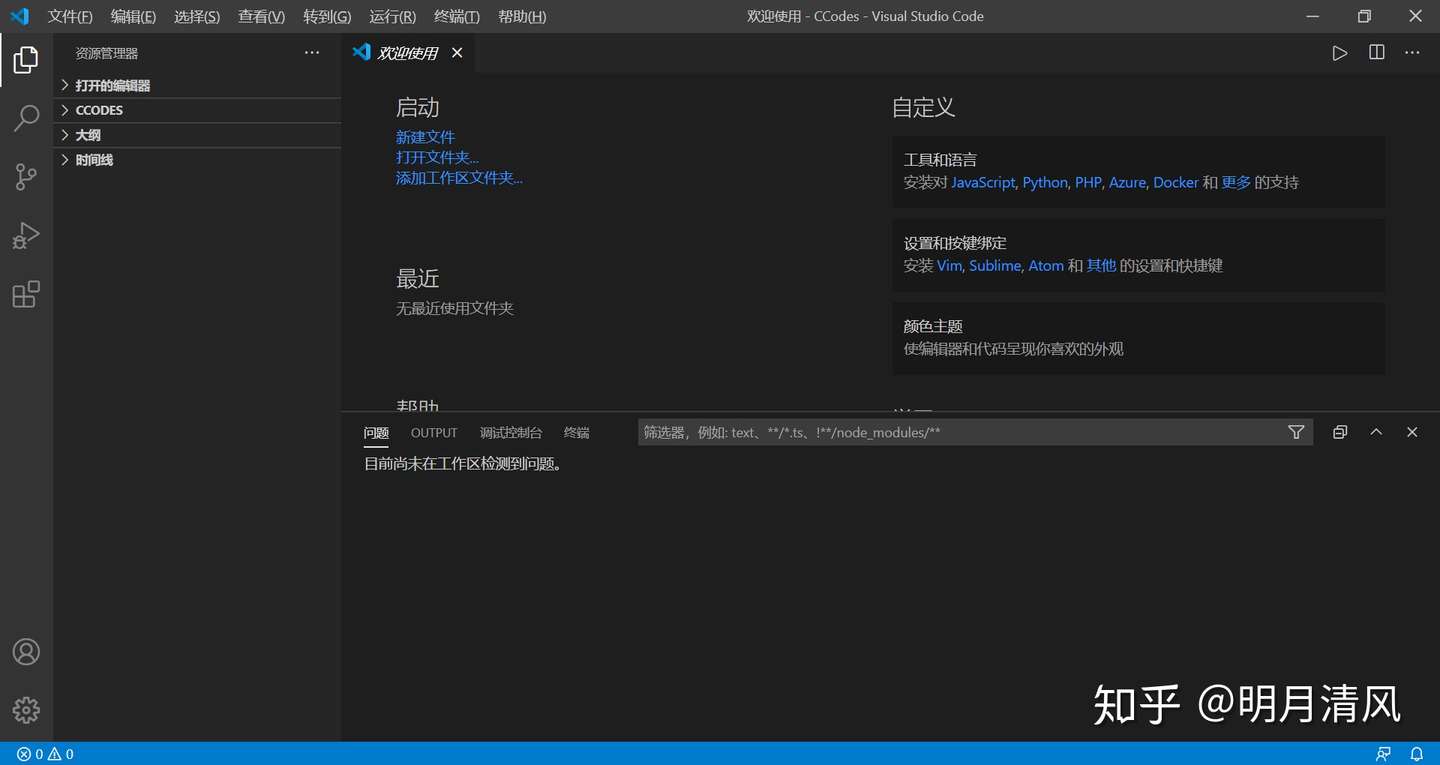1440x765 pixels.
Task: Collapse all problems in panel
Action: coord(1340,432)
